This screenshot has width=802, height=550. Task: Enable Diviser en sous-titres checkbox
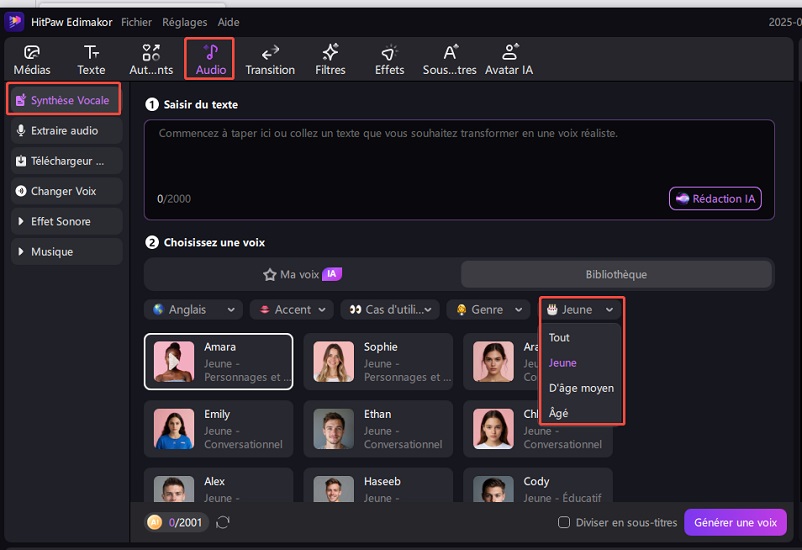tap(564, 522)
